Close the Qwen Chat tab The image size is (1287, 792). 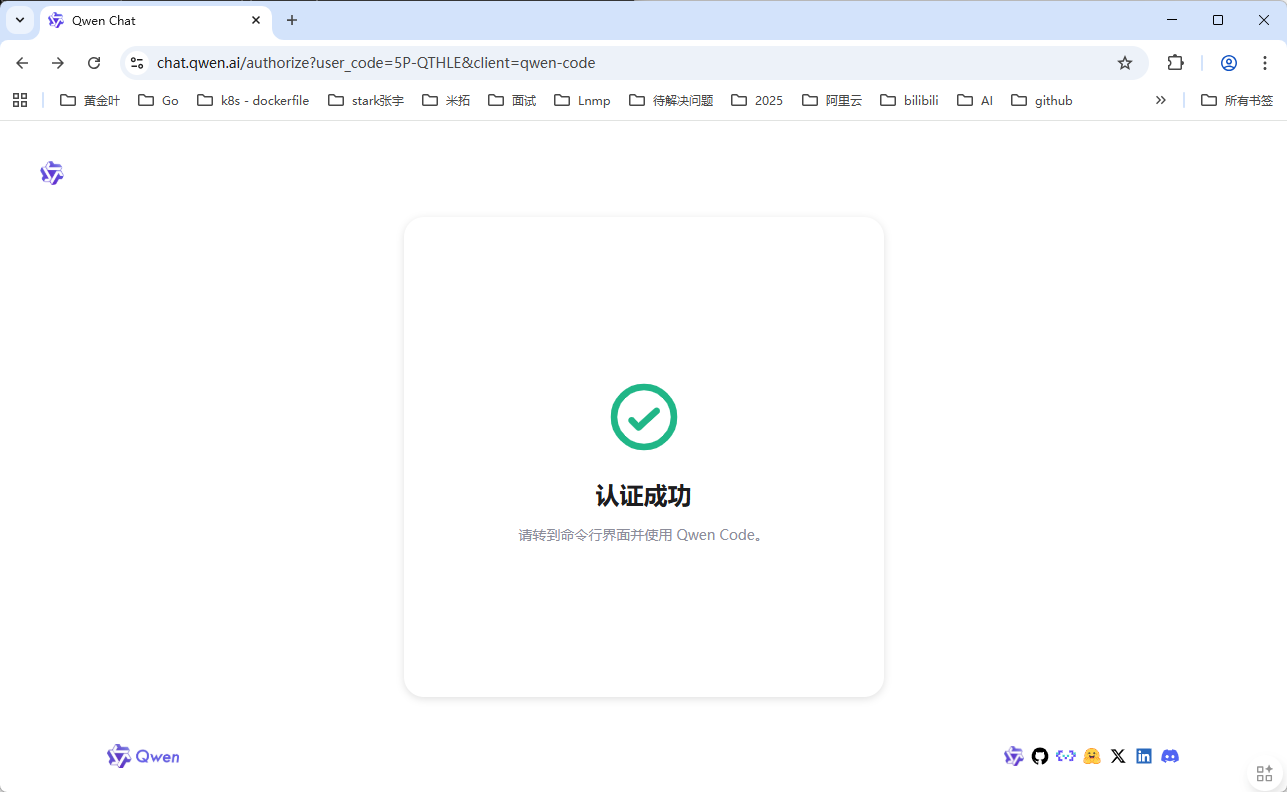coord(256,20)
